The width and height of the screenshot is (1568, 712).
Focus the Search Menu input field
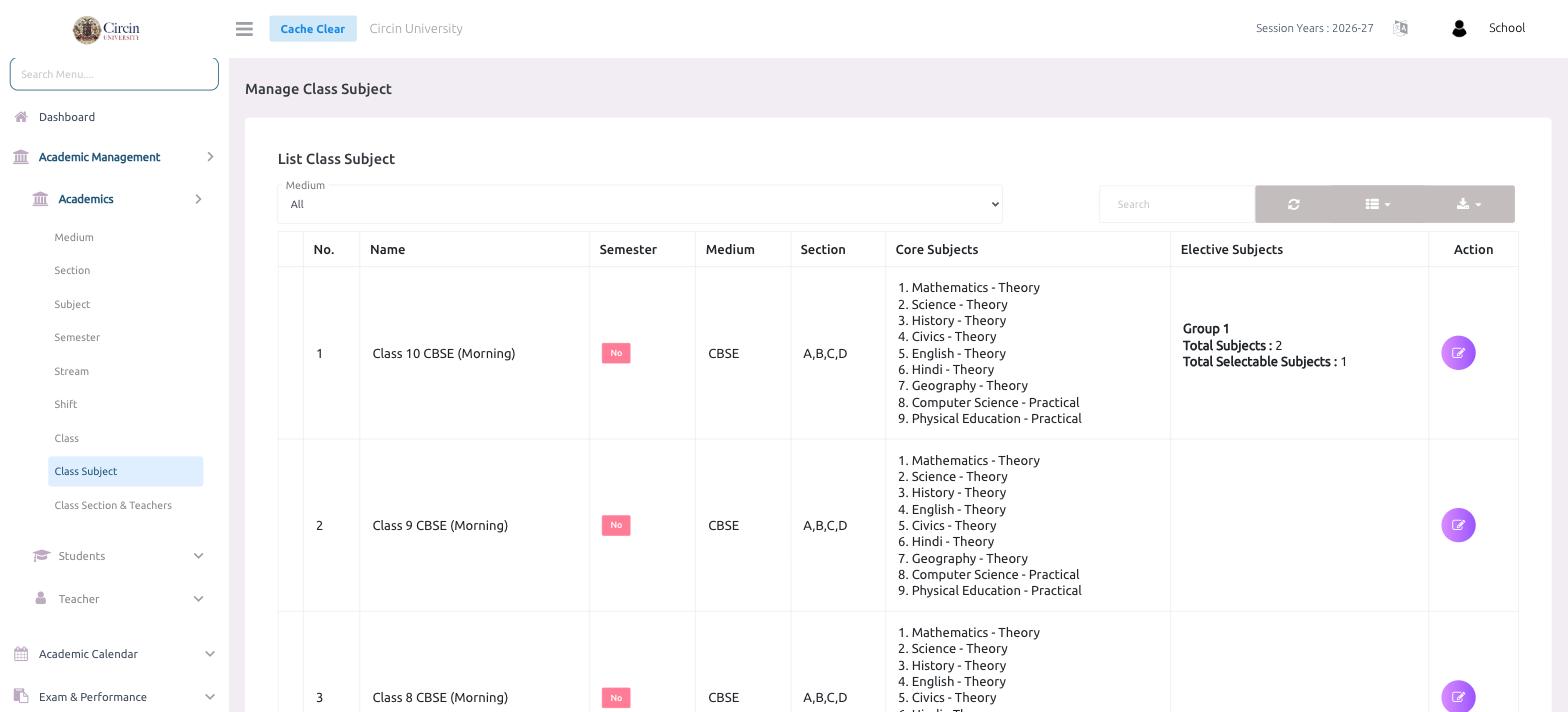point(114,74)
